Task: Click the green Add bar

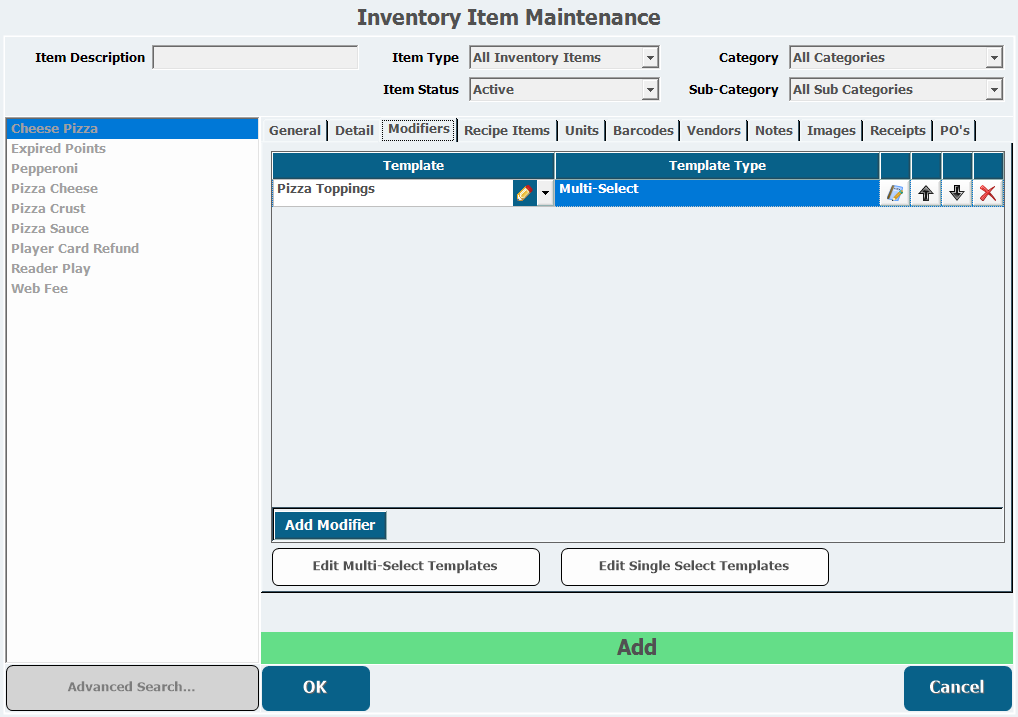Action: (x=636, y=648)
